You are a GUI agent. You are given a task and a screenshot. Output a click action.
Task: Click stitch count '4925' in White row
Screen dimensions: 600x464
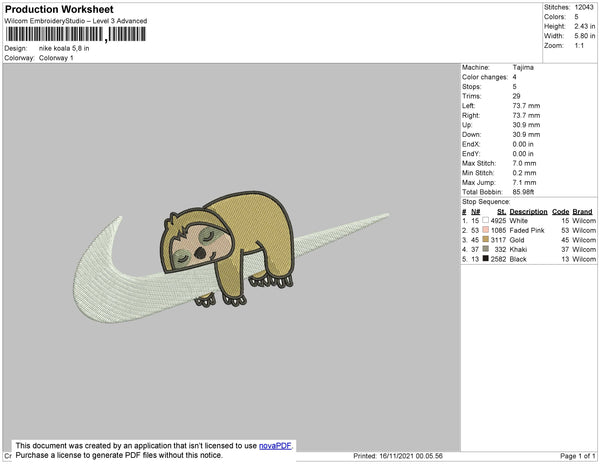pos(498,221)
